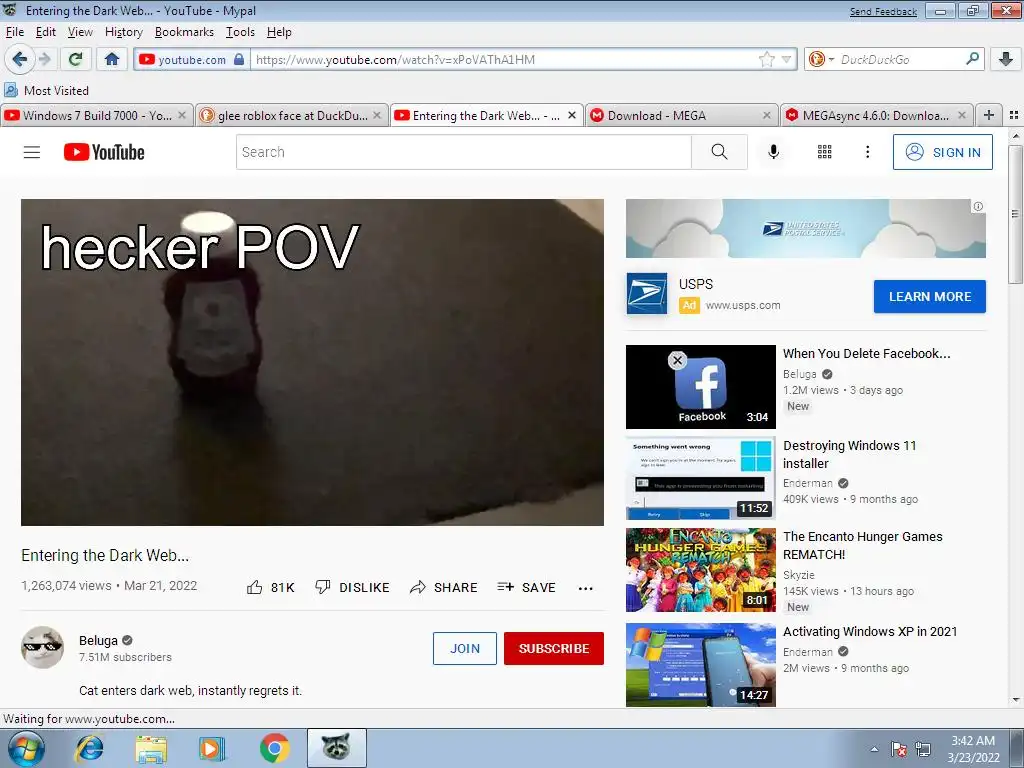Submit the YouTube search magnifier button
Image resolution: width=1024 pixels, height=768 pixels.
pyautogui.click(x=719, y=152)
